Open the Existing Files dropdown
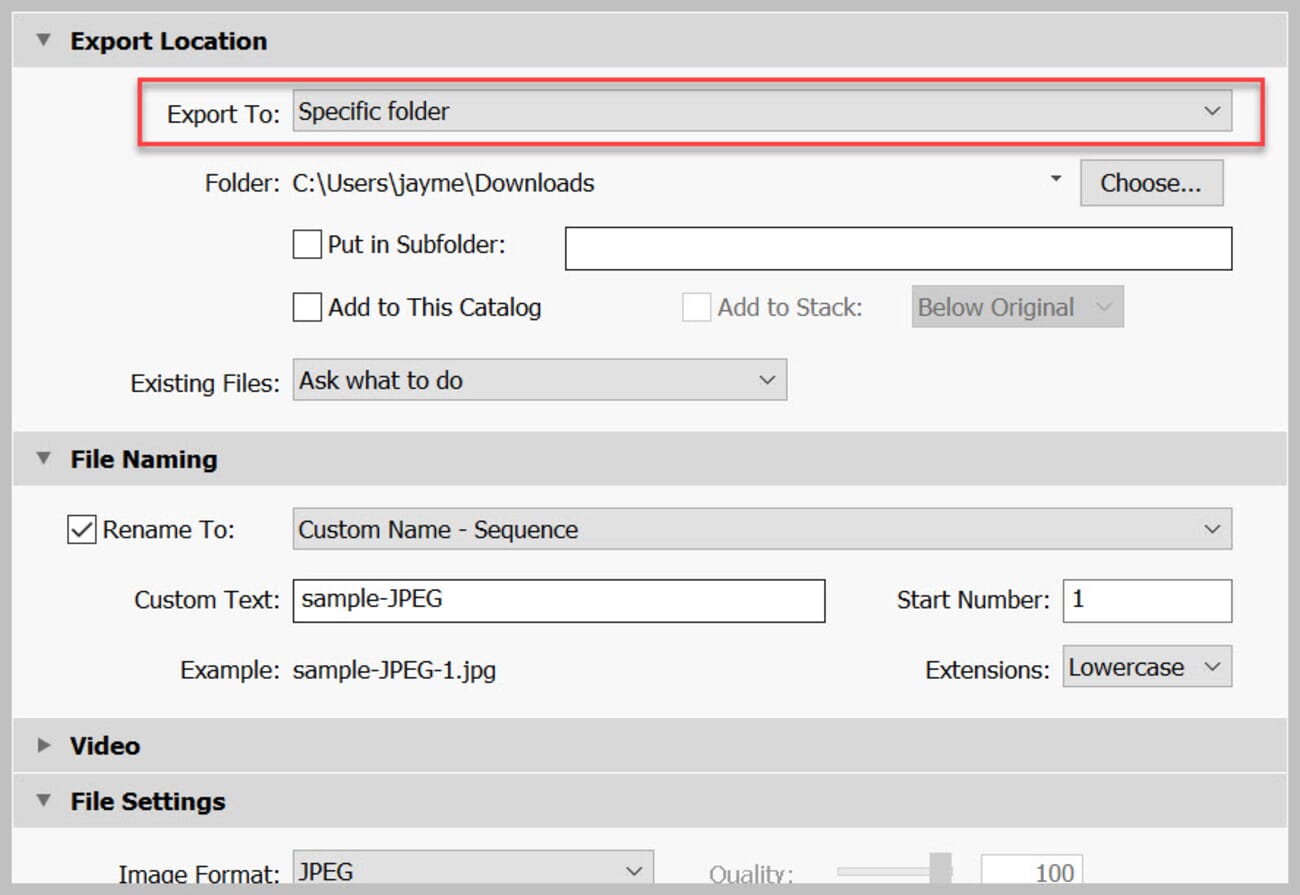The height and width of the screenshot is (895, 1300). point(539,380)
